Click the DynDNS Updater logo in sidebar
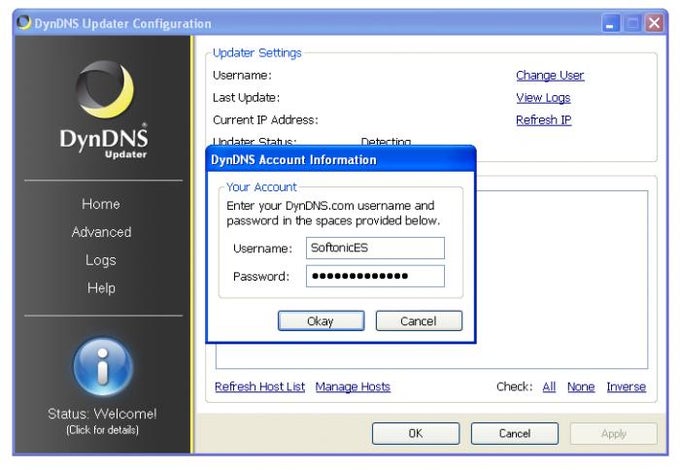Viewport: 680px width, 470px height. click(104, 109)
